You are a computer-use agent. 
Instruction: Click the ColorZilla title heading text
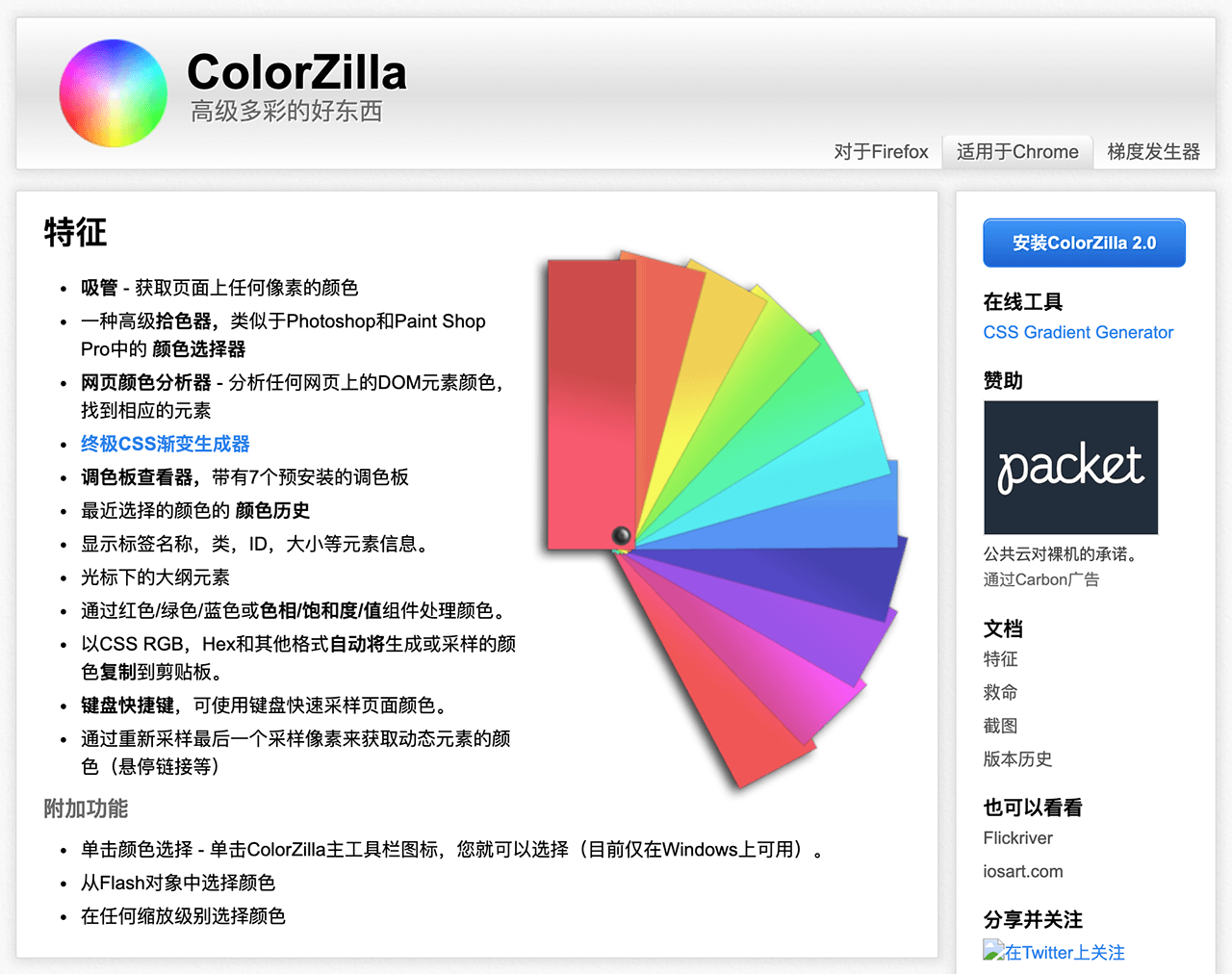(296, 72)
